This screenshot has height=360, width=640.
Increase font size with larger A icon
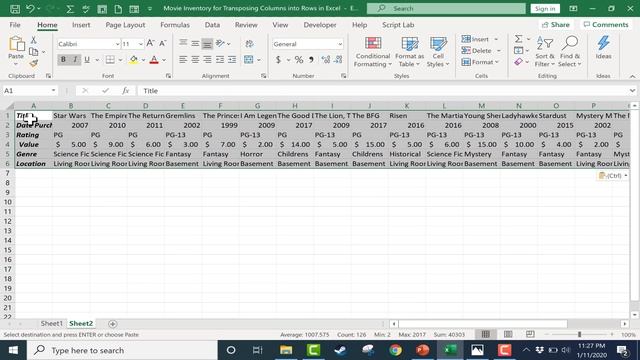(150, 43)
